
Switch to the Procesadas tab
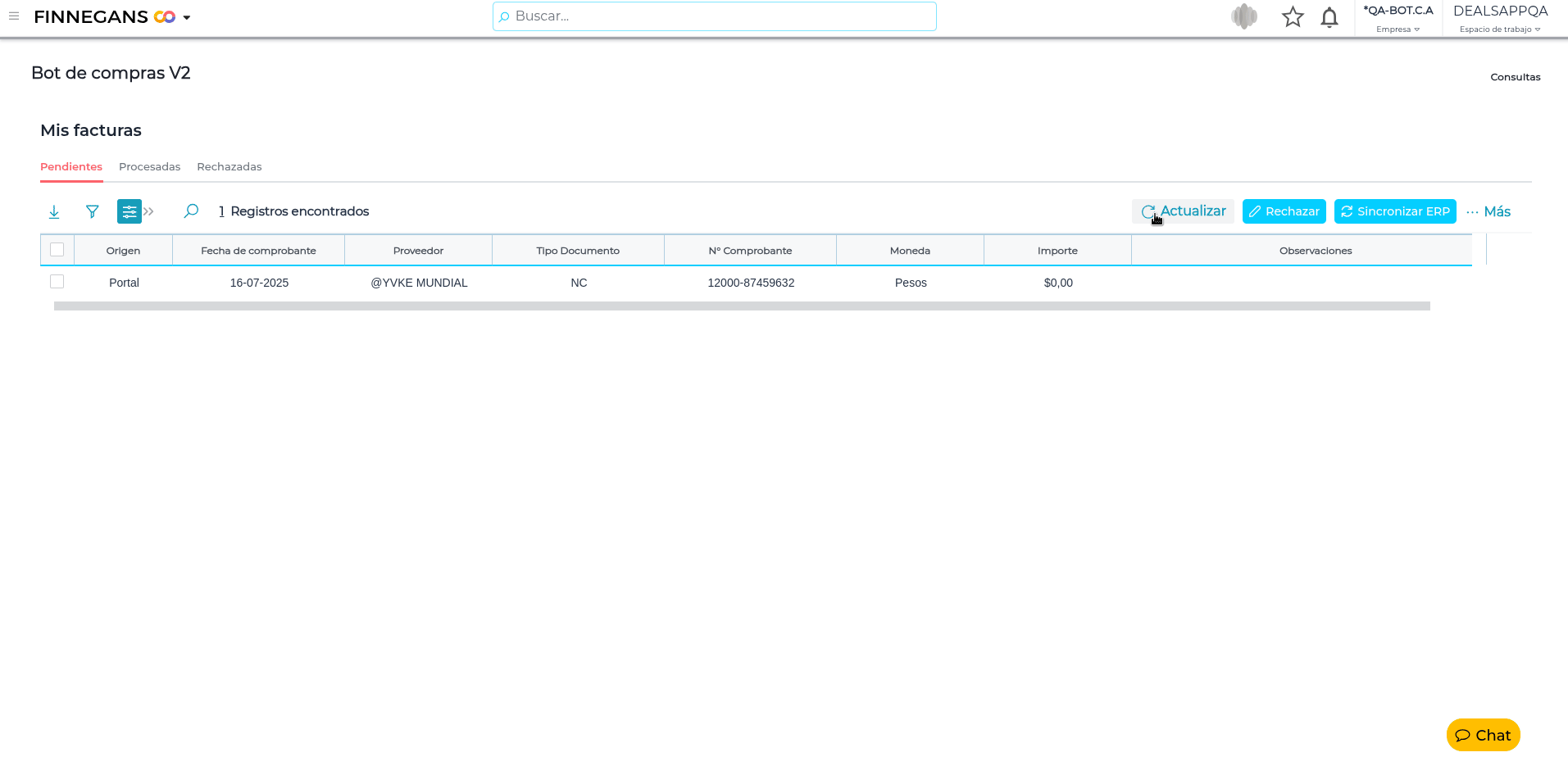149,167
